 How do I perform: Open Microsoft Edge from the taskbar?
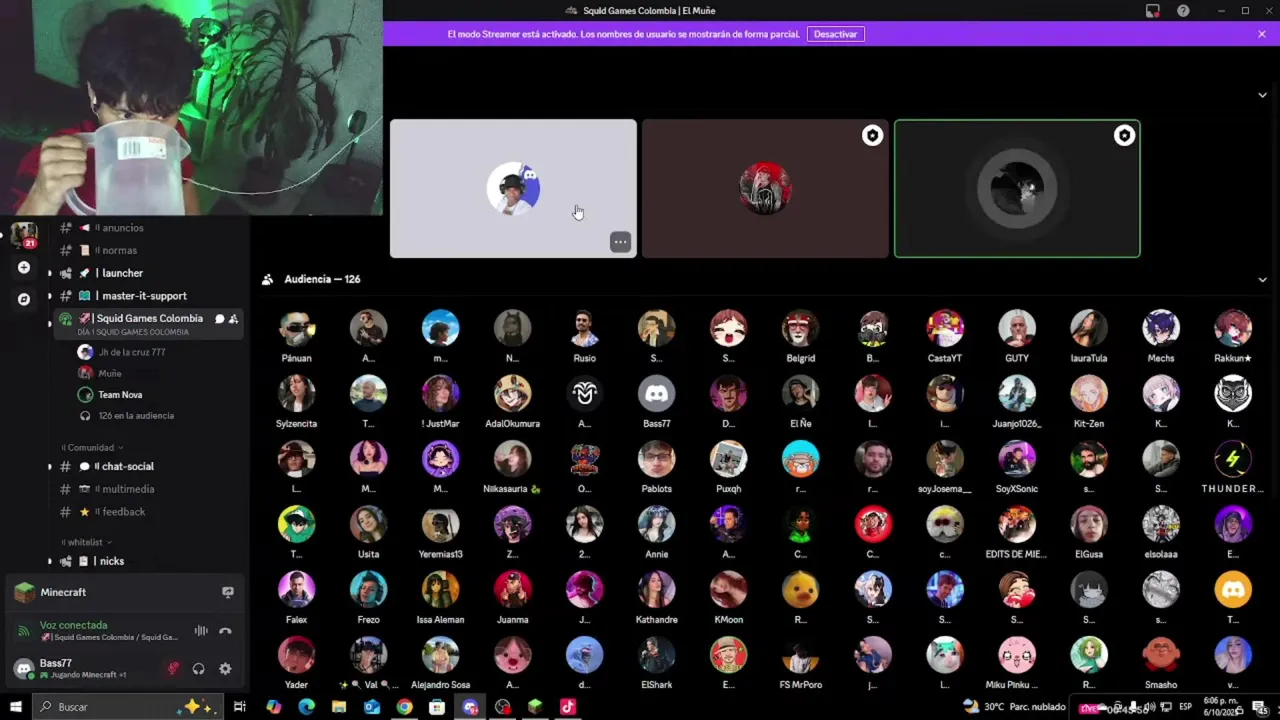(306, 707)
